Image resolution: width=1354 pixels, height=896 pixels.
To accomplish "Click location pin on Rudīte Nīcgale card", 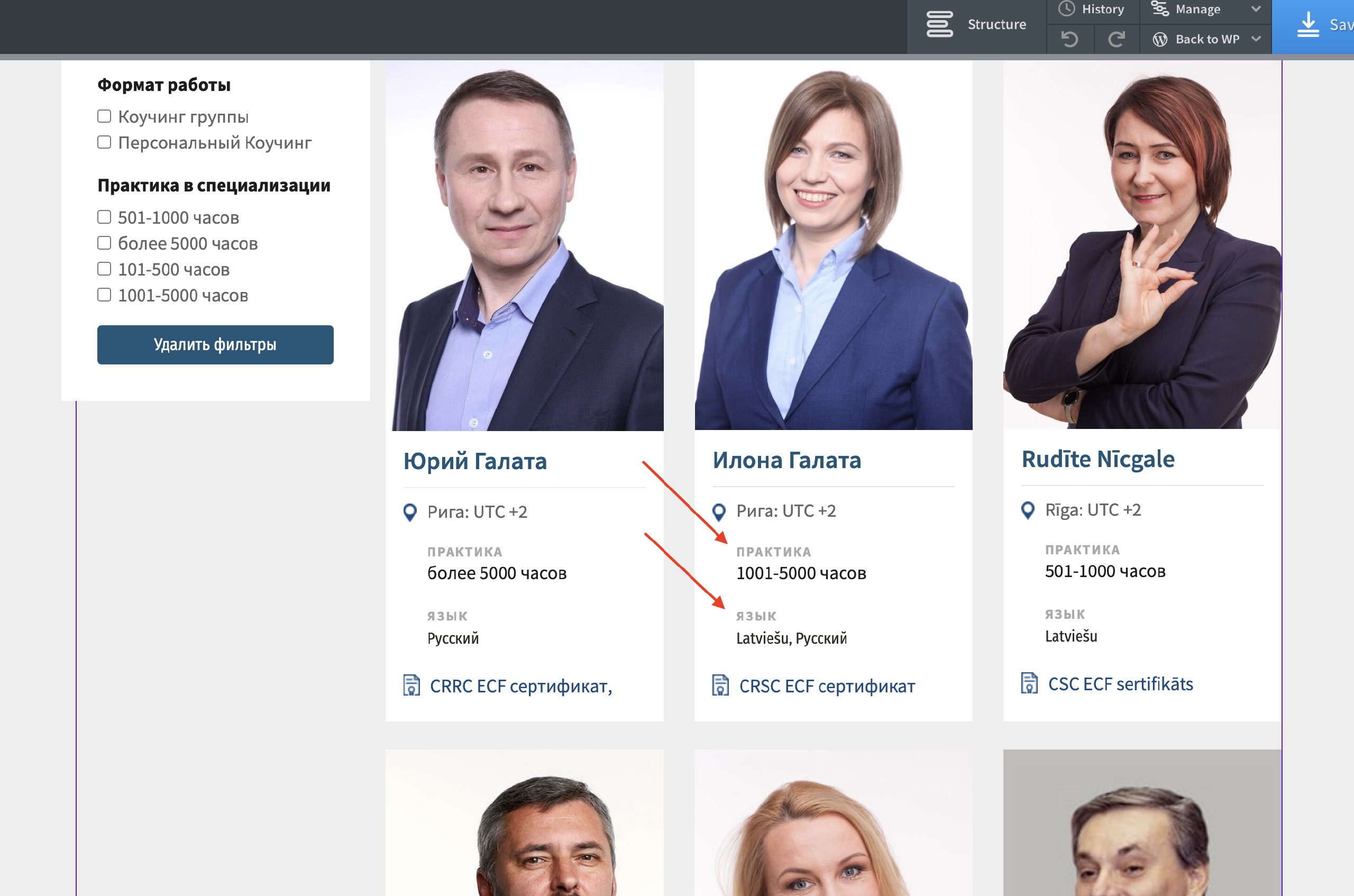I will click(1028, 510).
